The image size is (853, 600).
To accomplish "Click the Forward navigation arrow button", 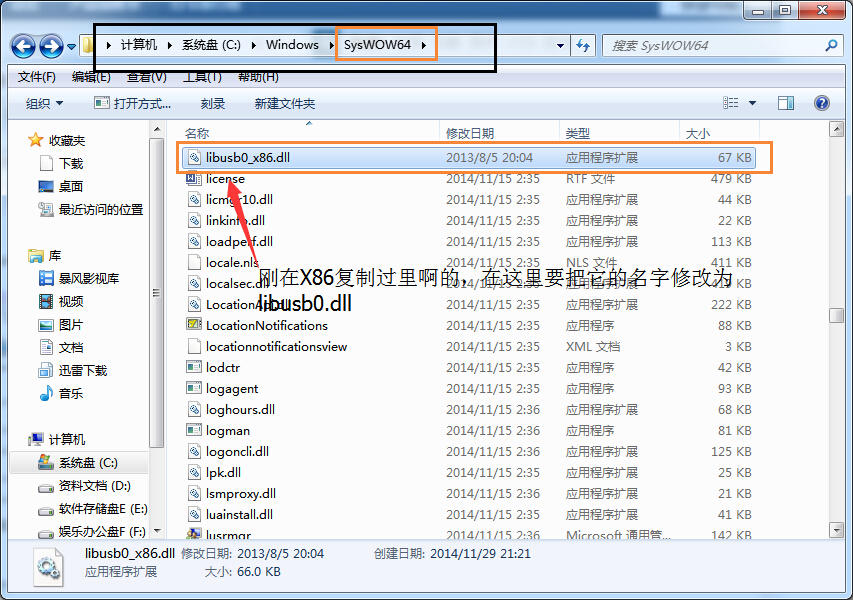I will point(51,46).
